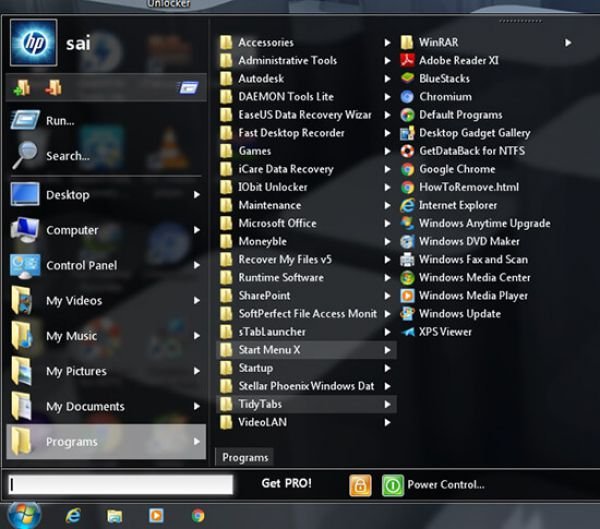Screen dimensions: 600x529
Task: Expand the Computer submenu arrow
Action: (197, 230)
